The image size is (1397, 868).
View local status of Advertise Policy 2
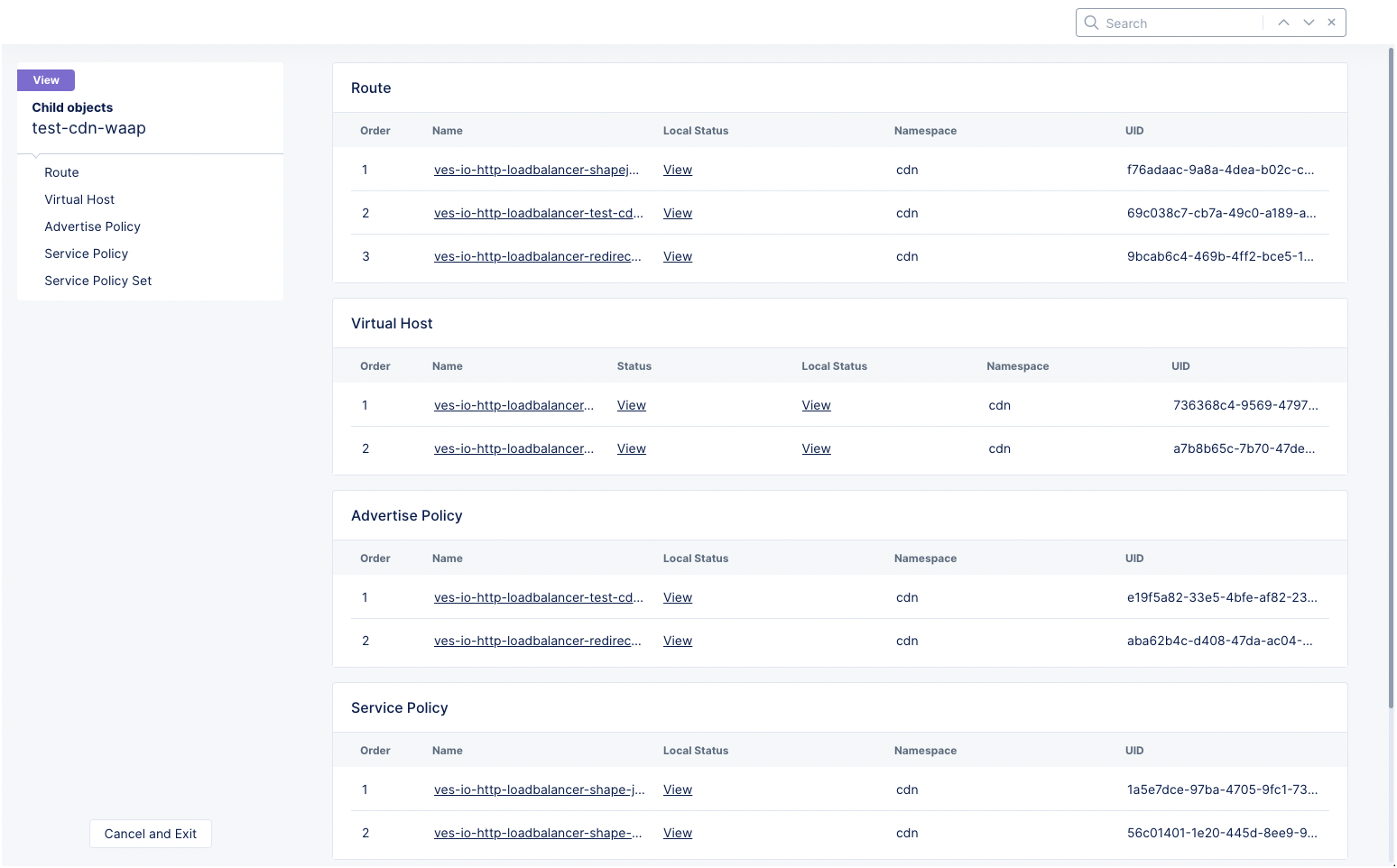pyautogui.click(x=678, y=641)
